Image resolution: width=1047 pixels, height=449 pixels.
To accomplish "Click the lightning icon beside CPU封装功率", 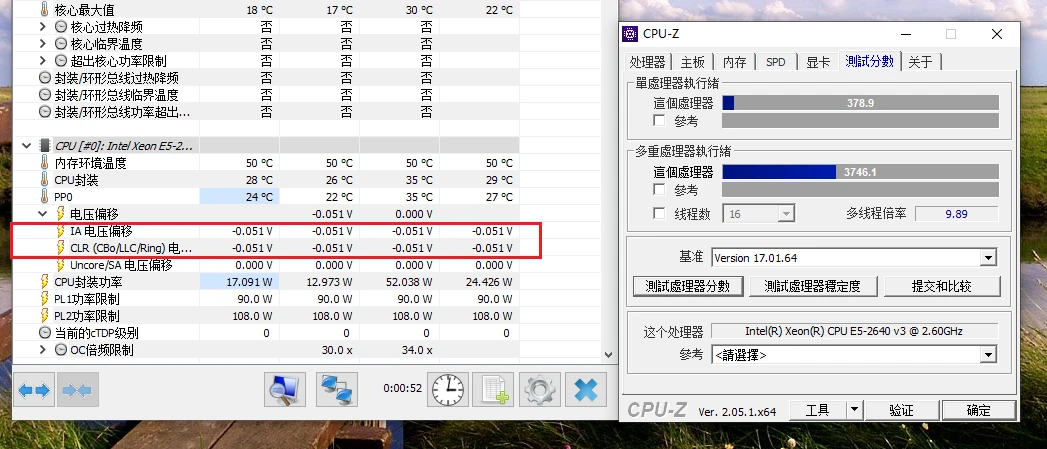I will pyautogui.click(x=45, y=282).
